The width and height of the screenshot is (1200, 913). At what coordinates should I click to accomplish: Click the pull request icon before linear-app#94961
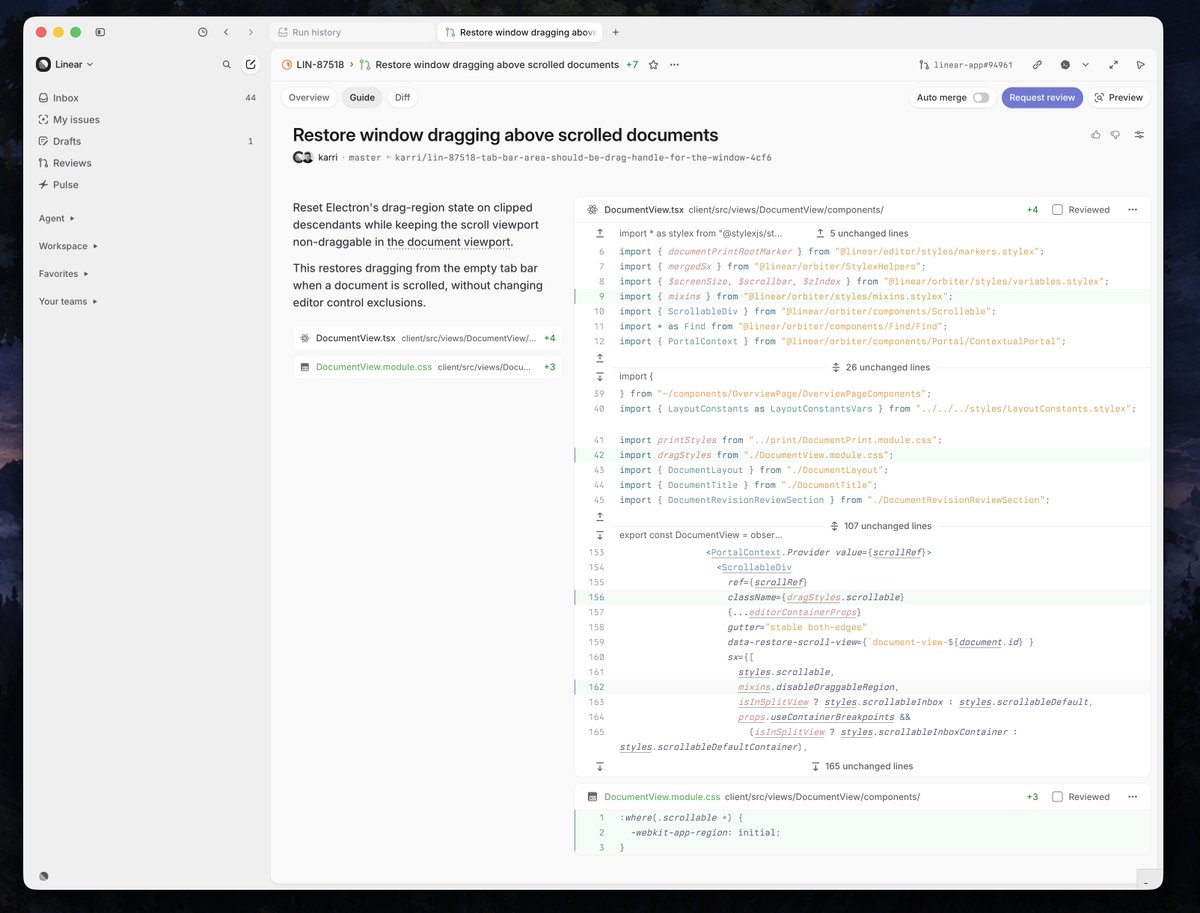[924, 65]
